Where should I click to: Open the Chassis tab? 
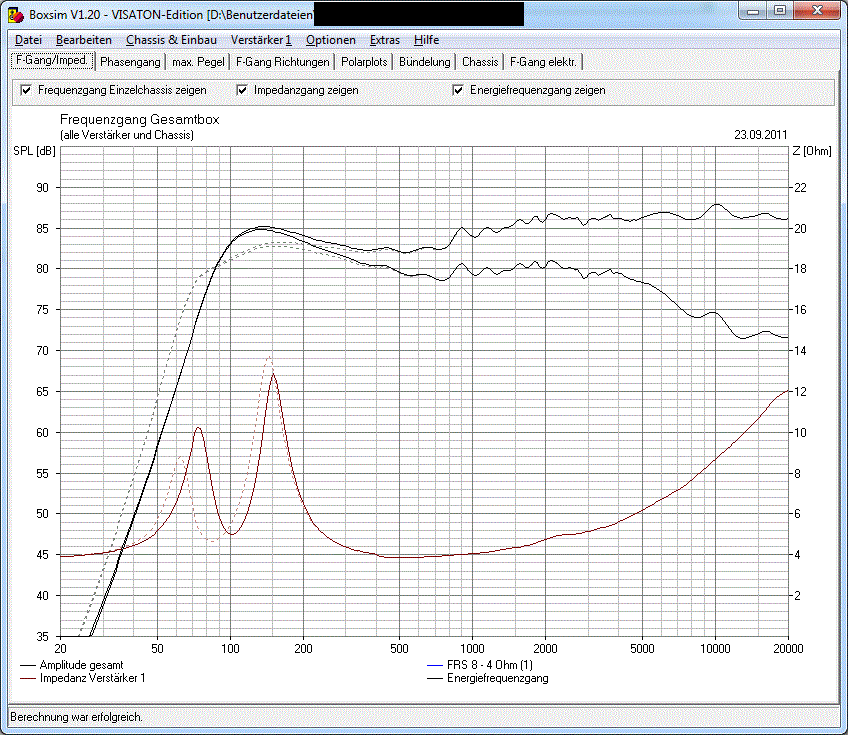(x=480, y=62)
